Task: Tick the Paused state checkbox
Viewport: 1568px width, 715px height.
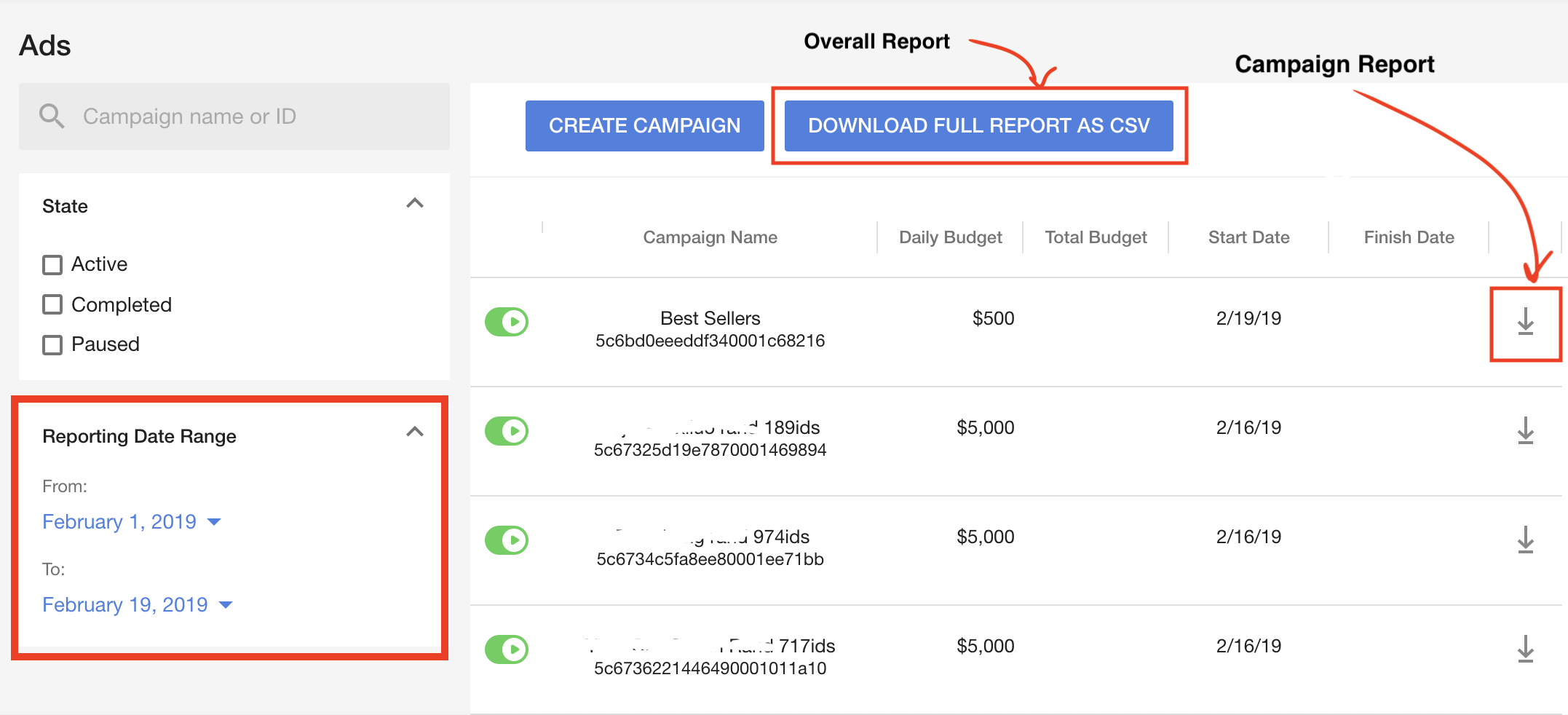Action: [x=52, y=344]
